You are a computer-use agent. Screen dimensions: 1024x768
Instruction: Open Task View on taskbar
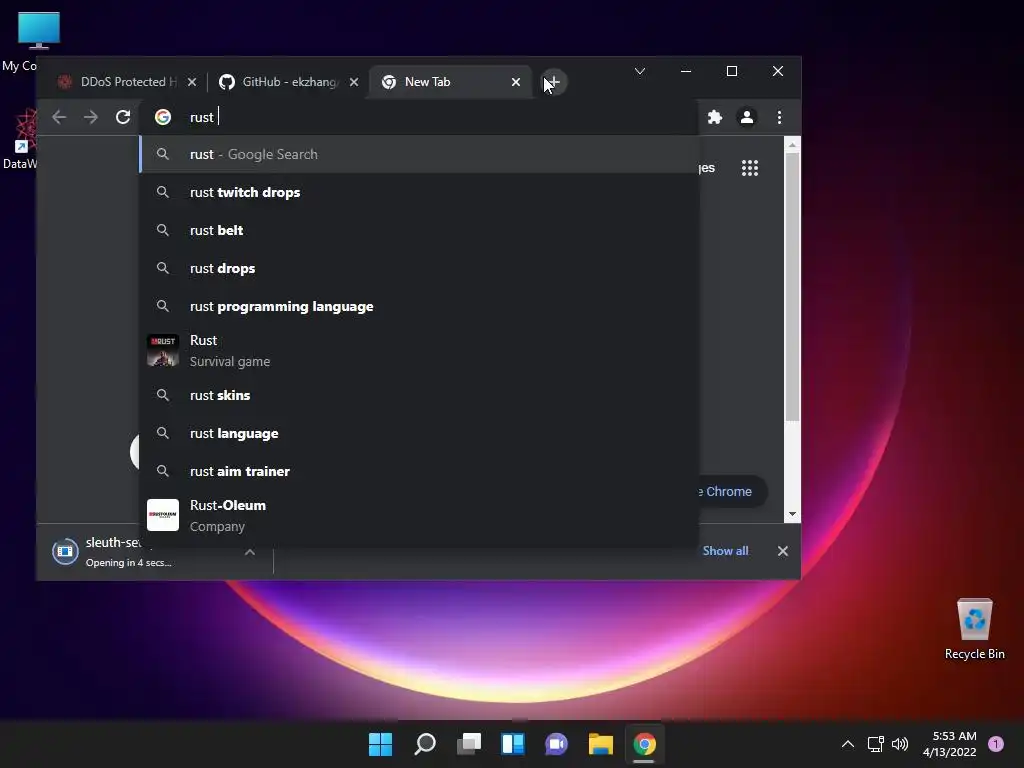(469, 744)
